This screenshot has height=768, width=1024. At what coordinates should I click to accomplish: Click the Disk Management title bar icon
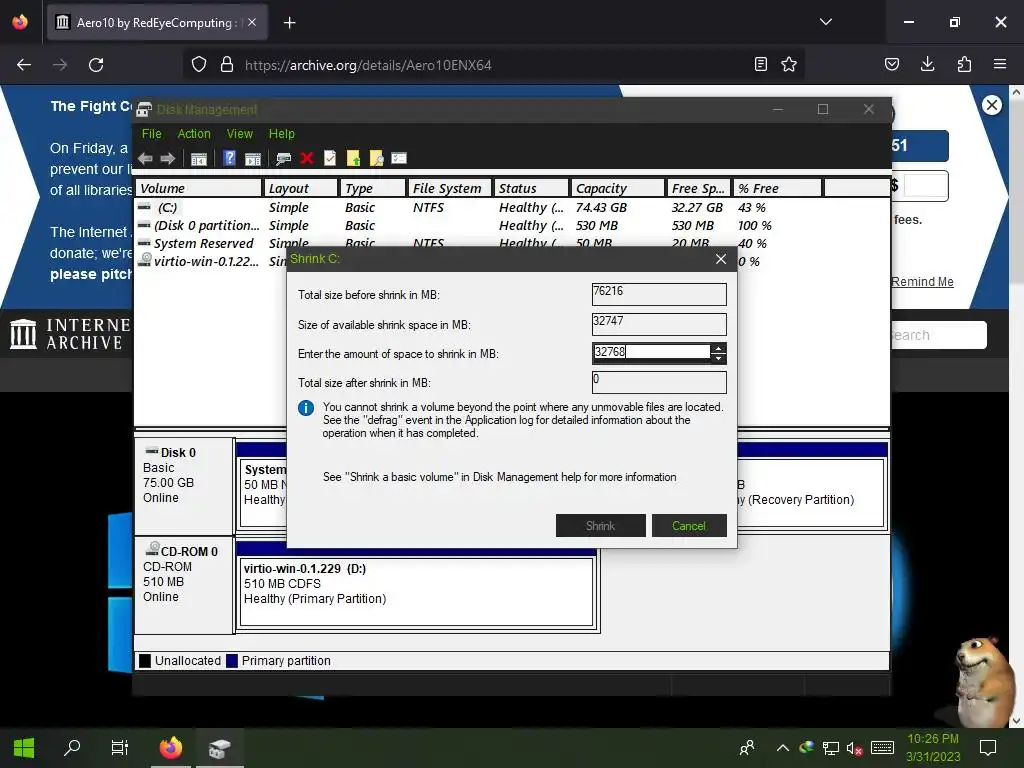(x=144, y=110)
